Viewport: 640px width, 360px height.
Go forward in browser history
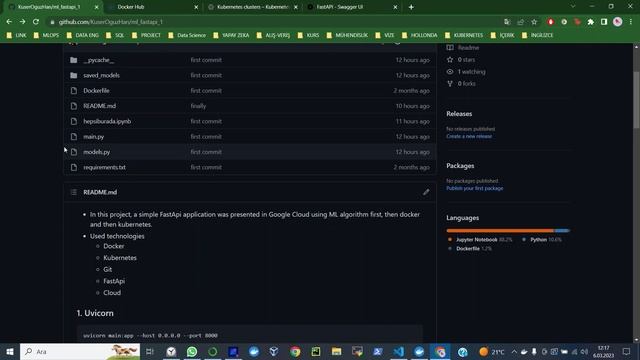(22, 22)
